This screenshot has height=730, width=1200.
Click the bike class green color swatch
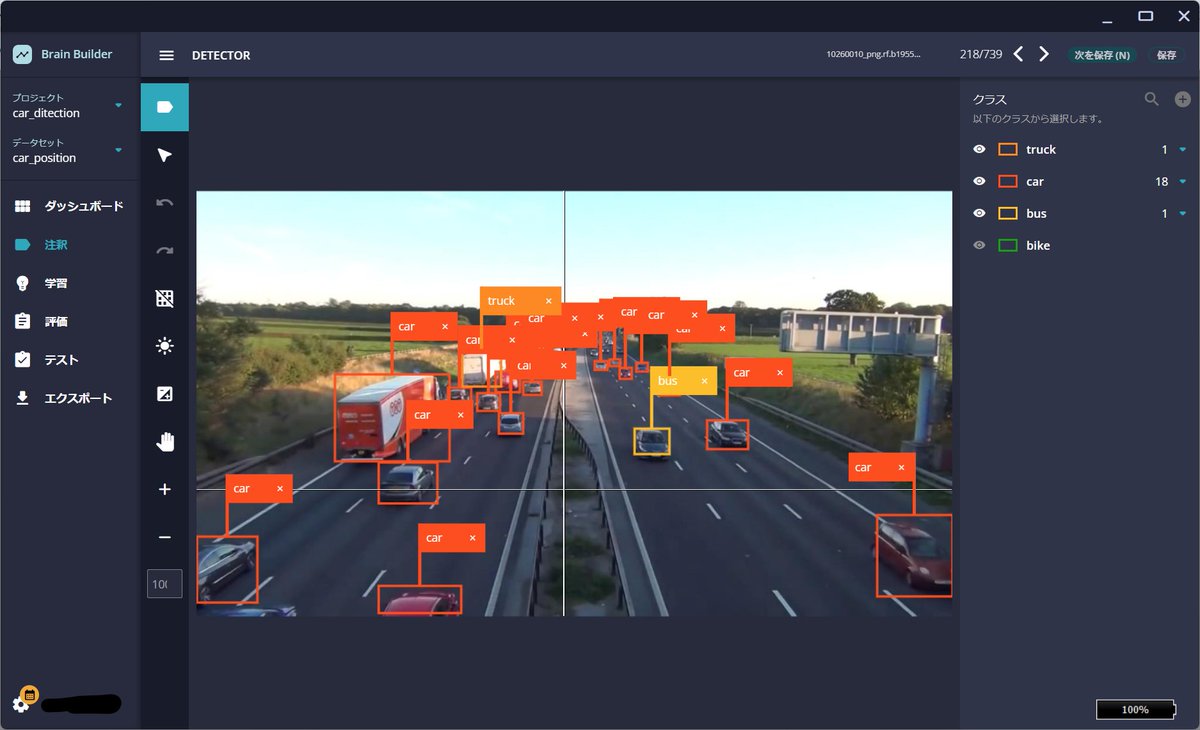1008,245
